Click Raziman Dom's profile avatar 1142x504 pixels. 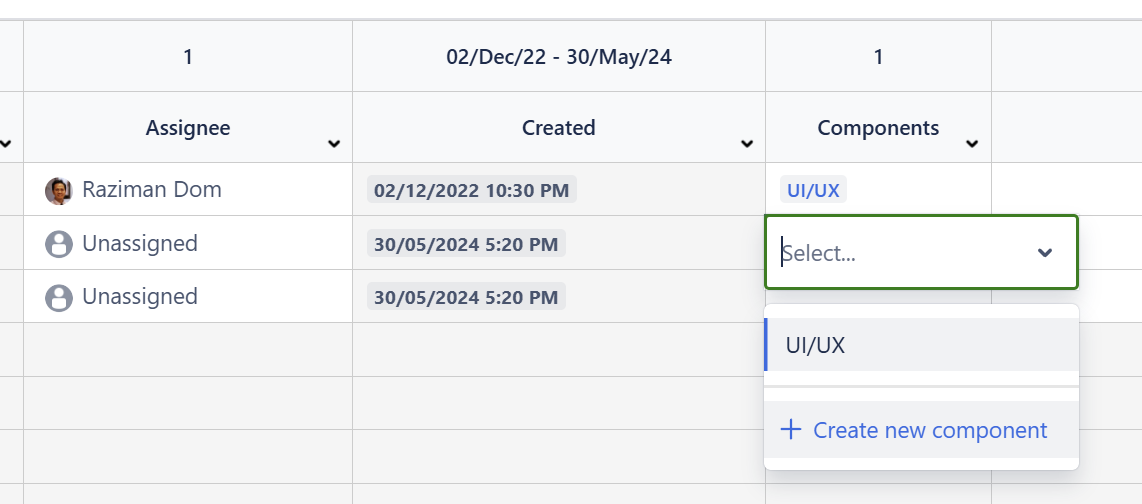pyautogui.click(x=59, y=190)
